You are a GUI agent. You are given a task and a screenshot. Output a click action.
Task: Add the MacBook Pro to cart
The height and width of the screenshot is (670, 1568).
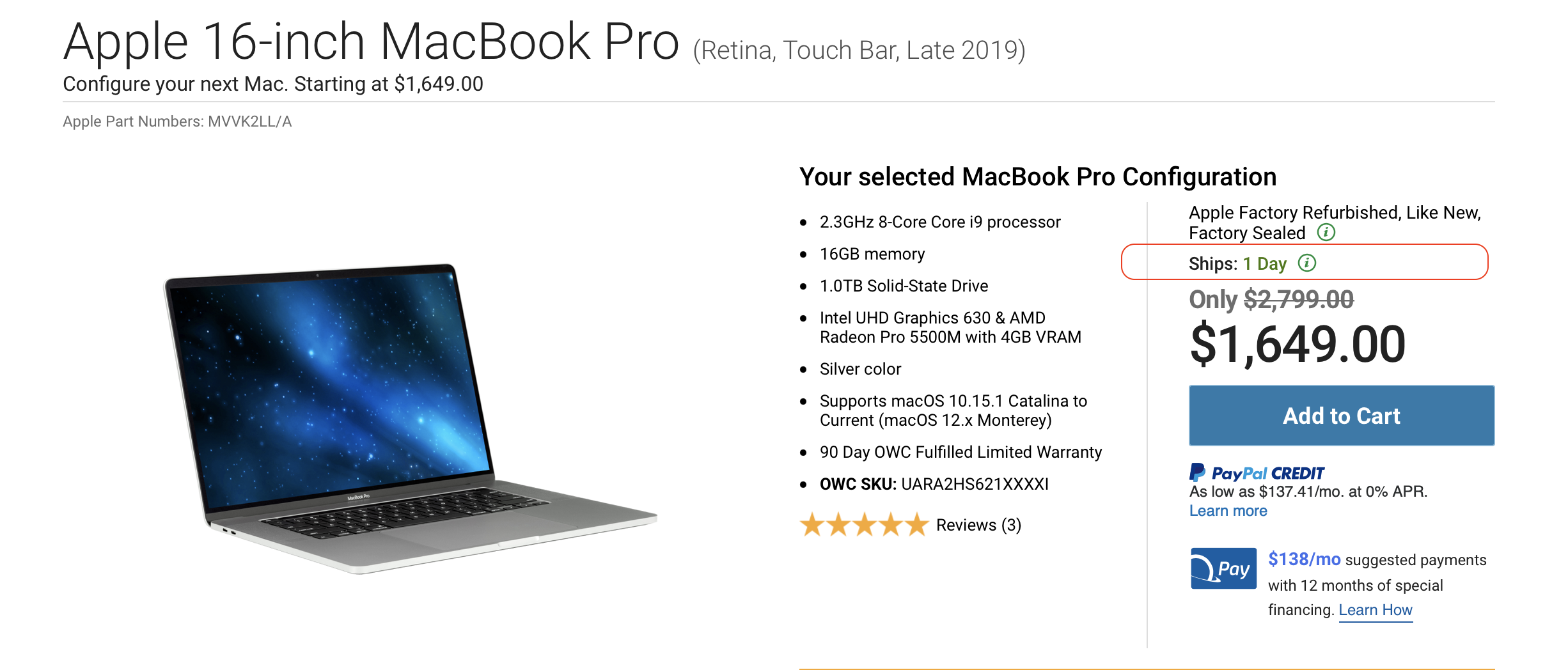[1342, 416]
